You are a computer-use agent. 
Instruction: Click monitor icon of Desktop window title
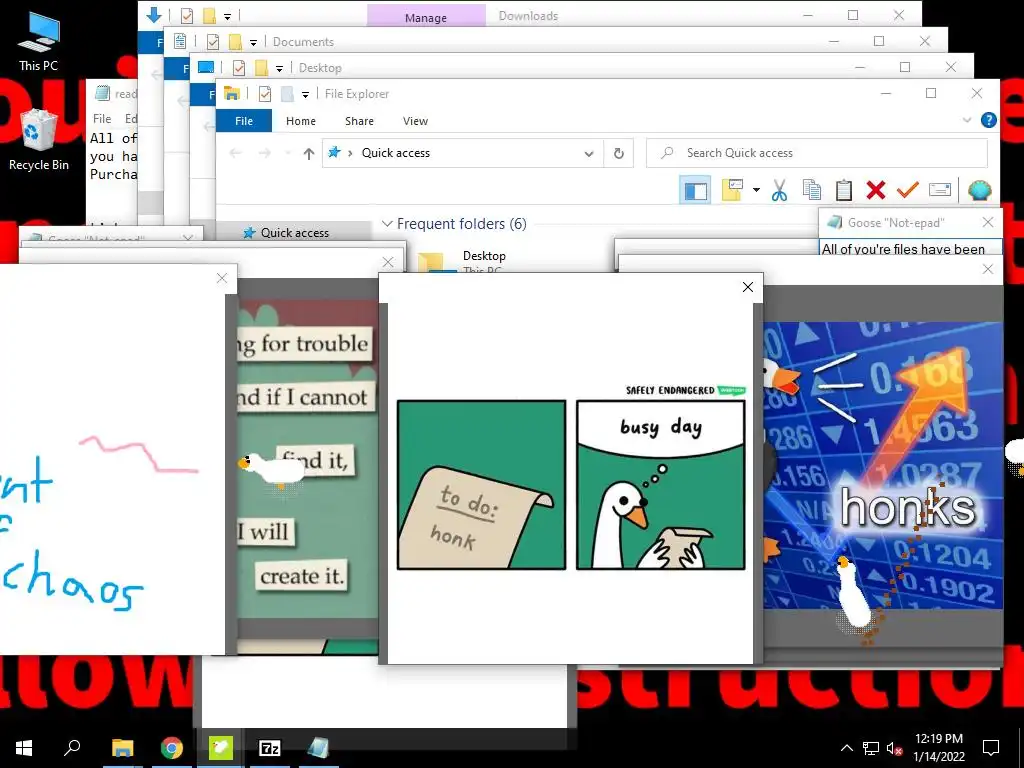[206, 67]
